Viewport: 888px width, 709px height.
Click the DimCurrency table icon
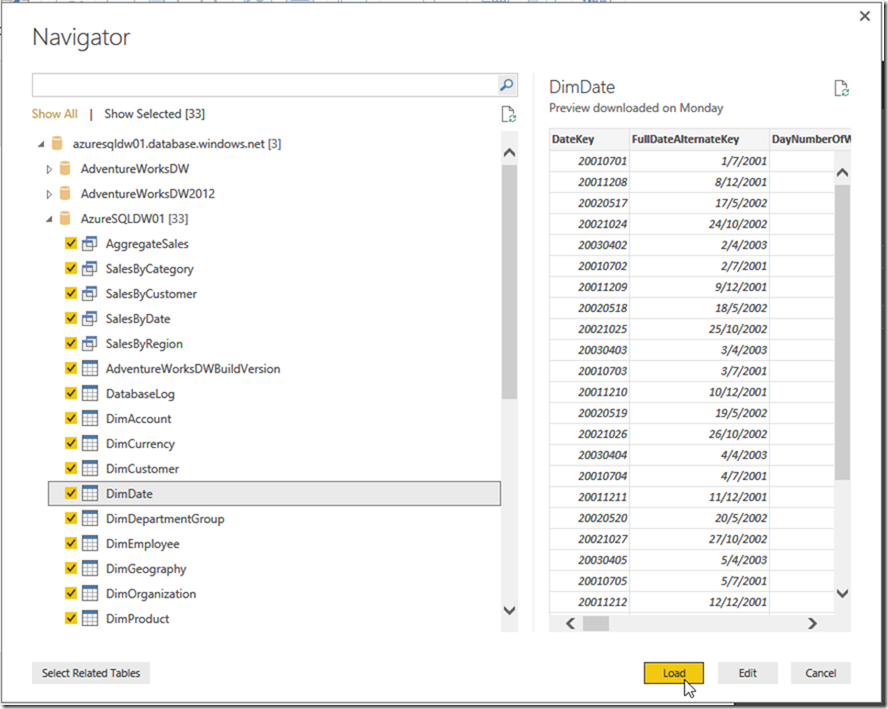pyautogui.click(x=90, y=443)
